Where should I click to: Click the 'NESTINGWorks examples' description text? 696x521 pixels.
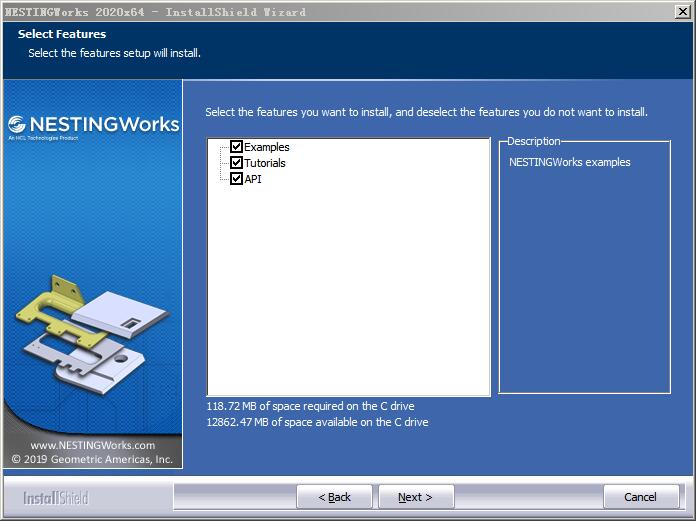point(569,162)
